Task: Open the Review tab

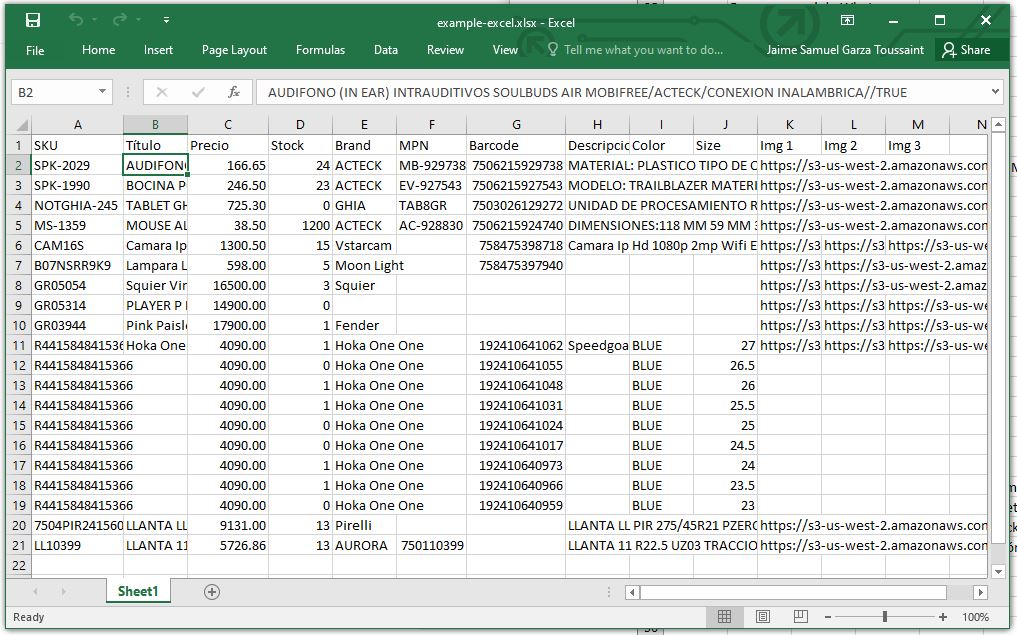Action: (446, 50)
